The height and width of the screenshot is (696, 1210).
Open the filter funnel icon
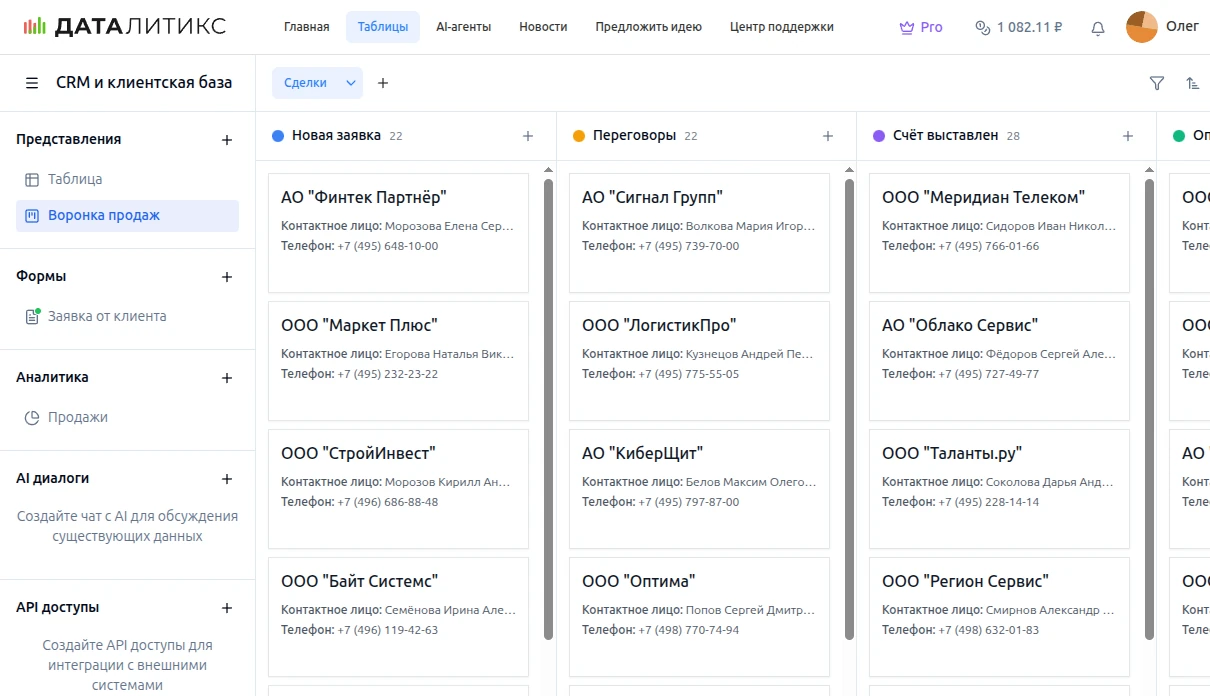1157,84
